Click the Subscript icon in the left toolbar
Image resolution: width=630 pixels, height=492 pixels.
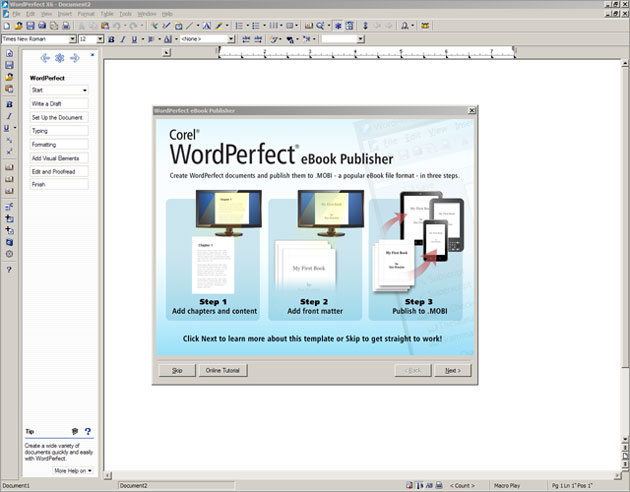click(x=9, y=140)
